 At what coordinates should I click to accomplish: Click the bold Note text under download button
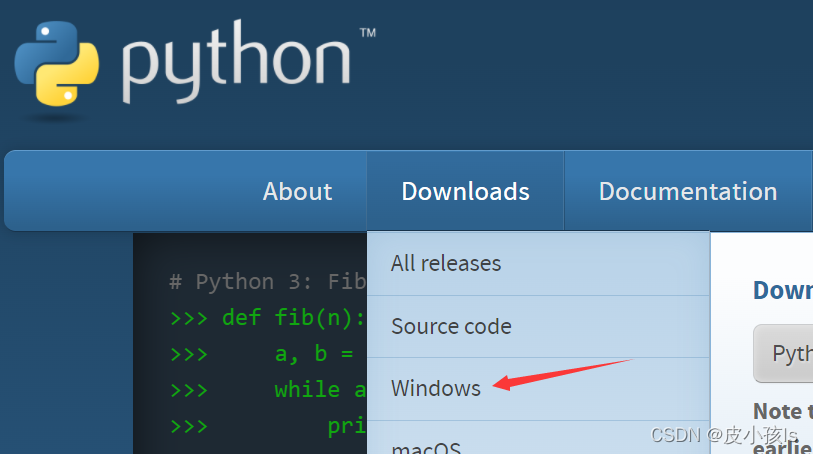click(x=778, y=411)
